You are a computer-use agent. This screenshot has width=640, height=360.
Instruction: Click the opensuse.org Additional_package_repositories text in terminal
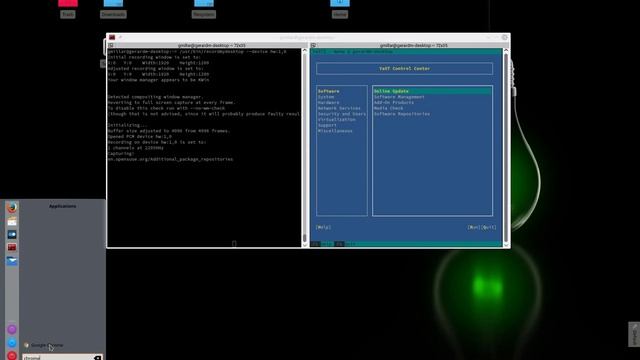pos(170,159)
